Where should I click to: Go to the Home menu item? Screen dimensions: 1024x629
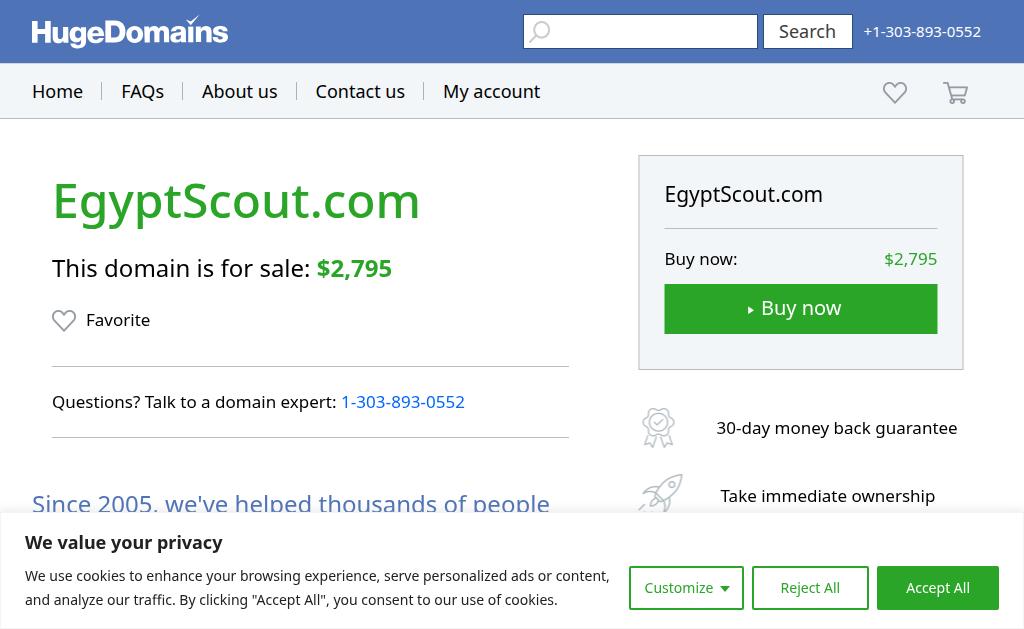tap(57, 91)
